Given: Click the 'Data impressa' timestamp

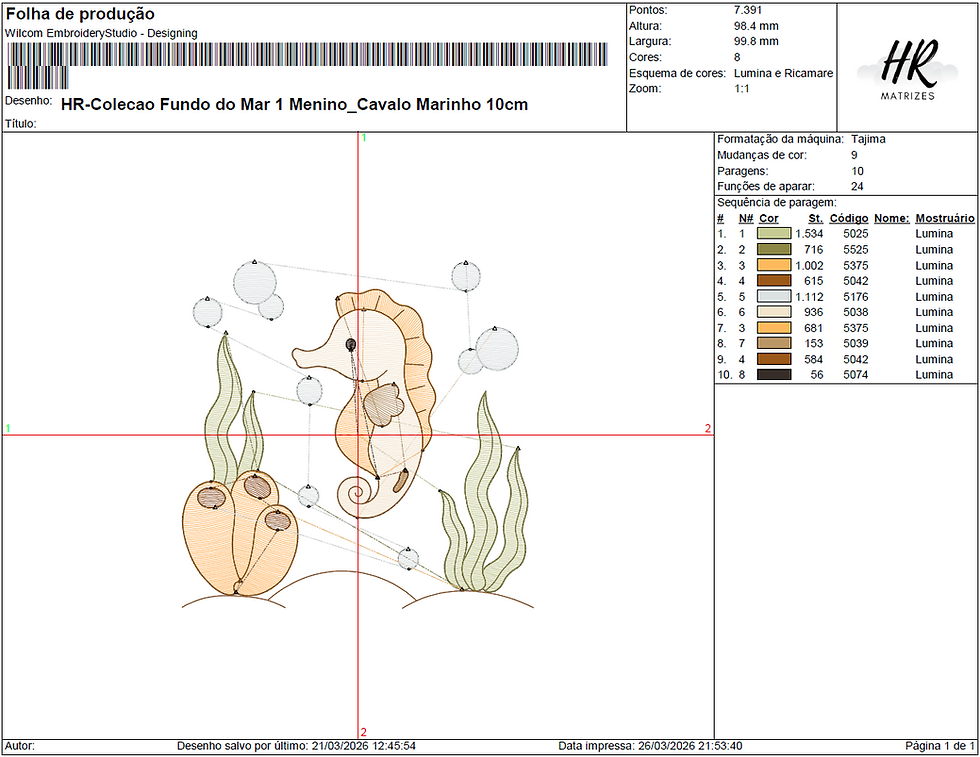Looking at the screenshot, I should pos(650,746).
